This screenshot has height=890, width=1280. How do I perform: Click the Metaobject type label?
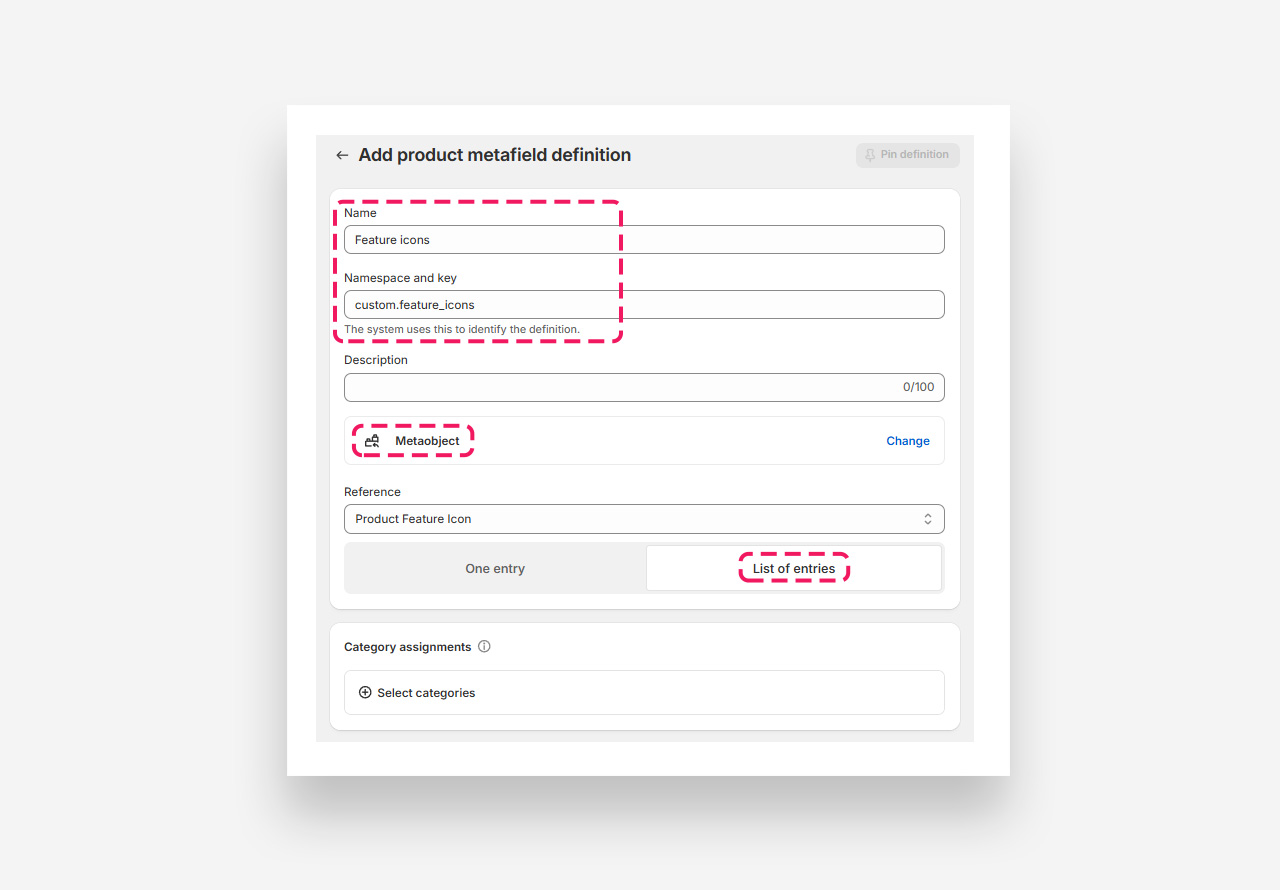(427, 441)
